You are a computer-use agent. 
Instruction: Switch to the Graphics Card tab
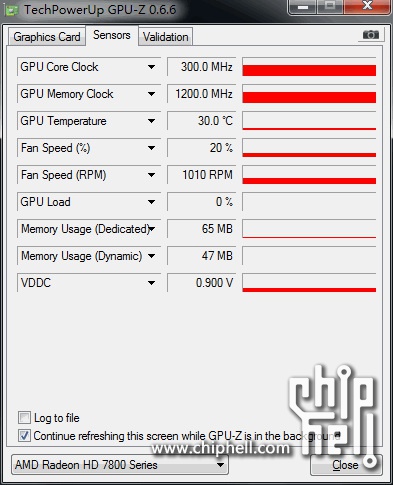(47, 37)
